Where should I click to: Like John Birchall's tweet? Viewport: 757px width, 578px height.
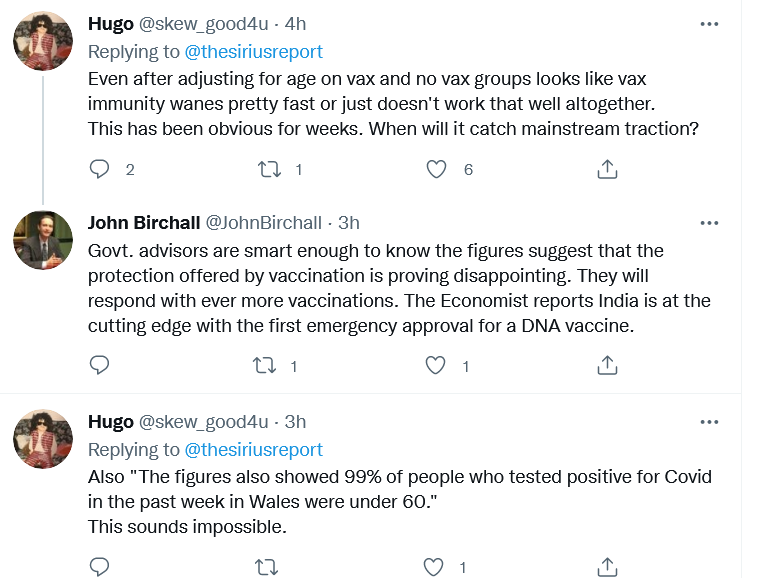coord(436,366)
